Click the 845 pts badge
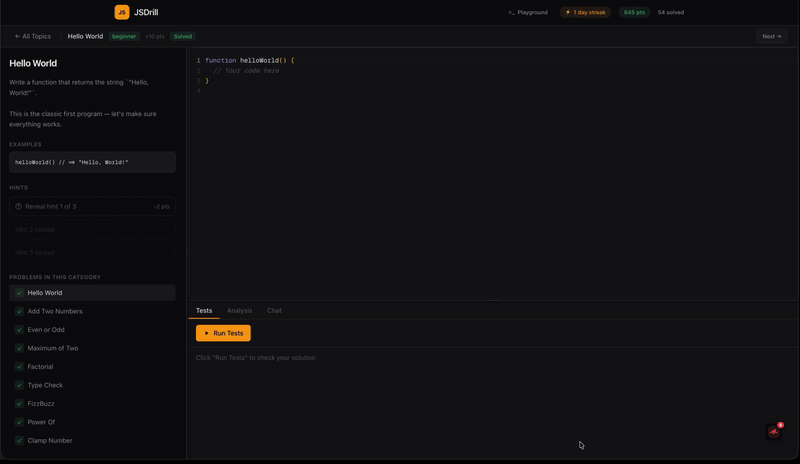This screenshot has height=464, width=800. [x=634, y=12]
